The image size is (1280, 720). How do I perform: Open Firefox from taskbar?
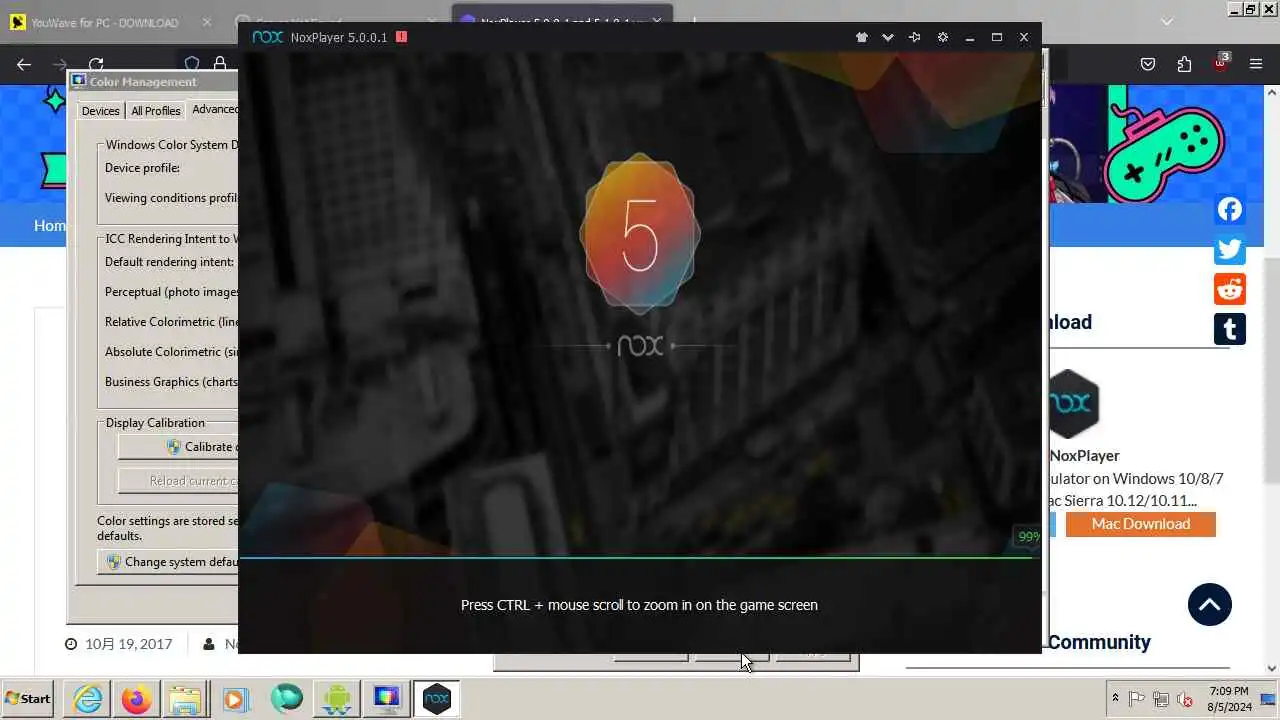point(137,699)
